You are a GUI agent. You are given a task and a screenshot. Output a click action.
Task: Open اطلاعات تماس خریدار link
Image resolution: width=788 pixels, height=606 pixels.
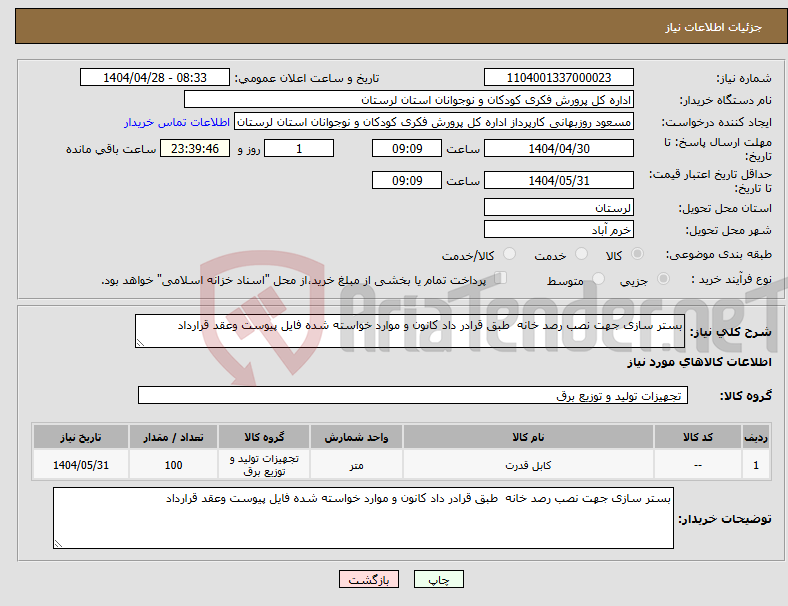click(x=177, y=122)
